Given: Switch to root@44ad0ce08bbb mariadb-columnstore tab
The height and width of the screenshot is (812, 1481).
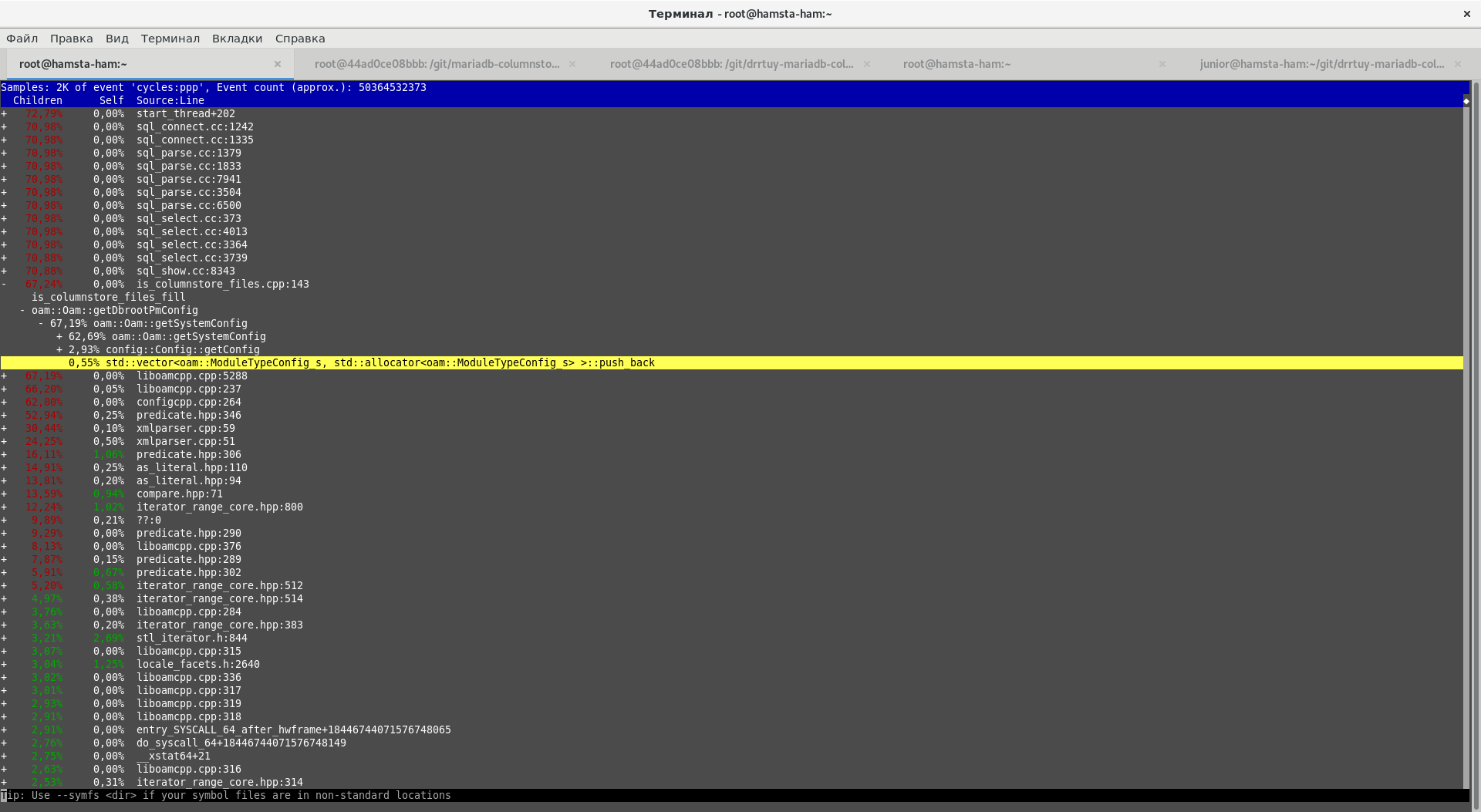Looking at the screenshot, I should 437,64.
